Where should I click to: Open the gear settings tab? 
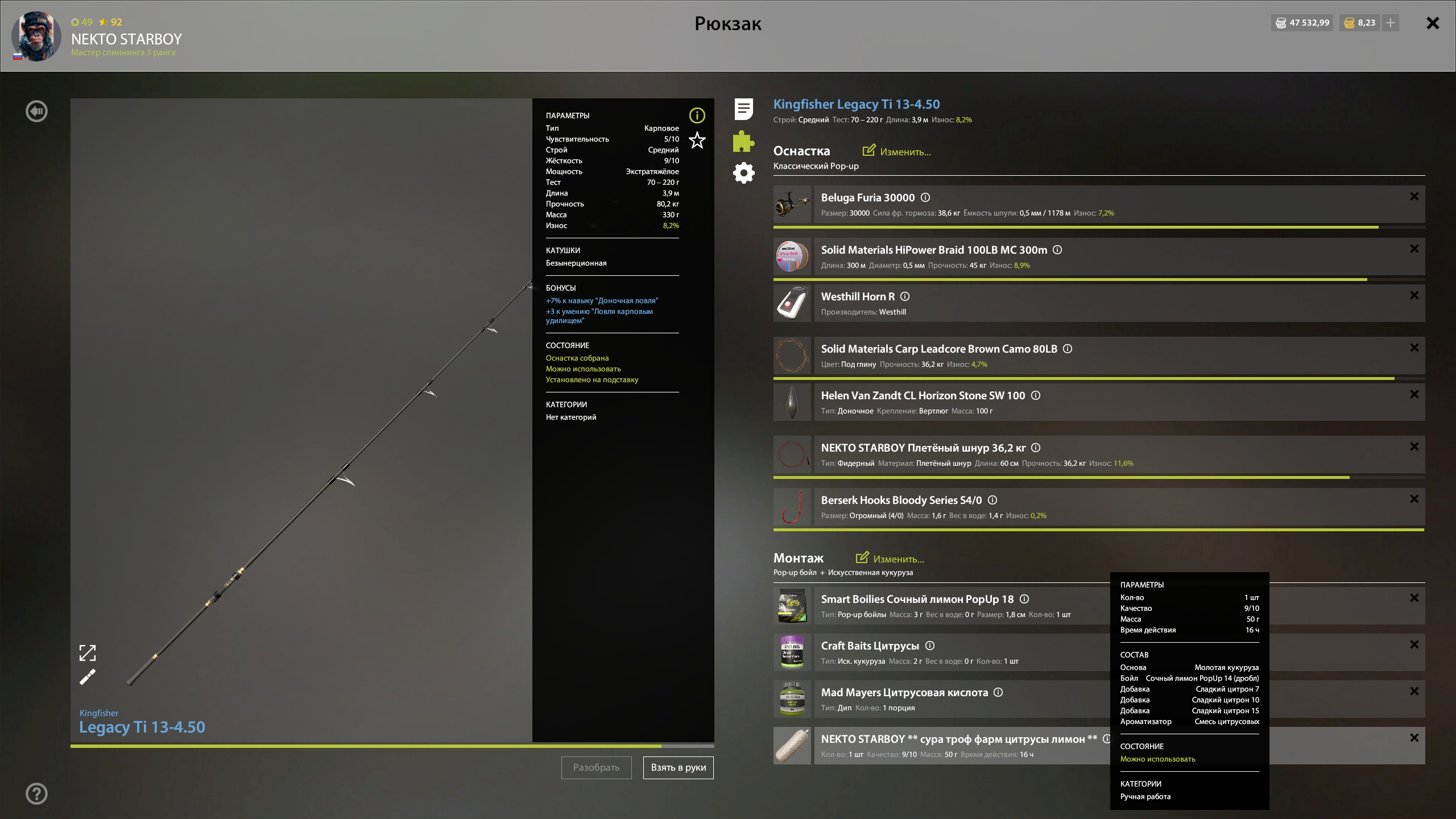point(743,173)
